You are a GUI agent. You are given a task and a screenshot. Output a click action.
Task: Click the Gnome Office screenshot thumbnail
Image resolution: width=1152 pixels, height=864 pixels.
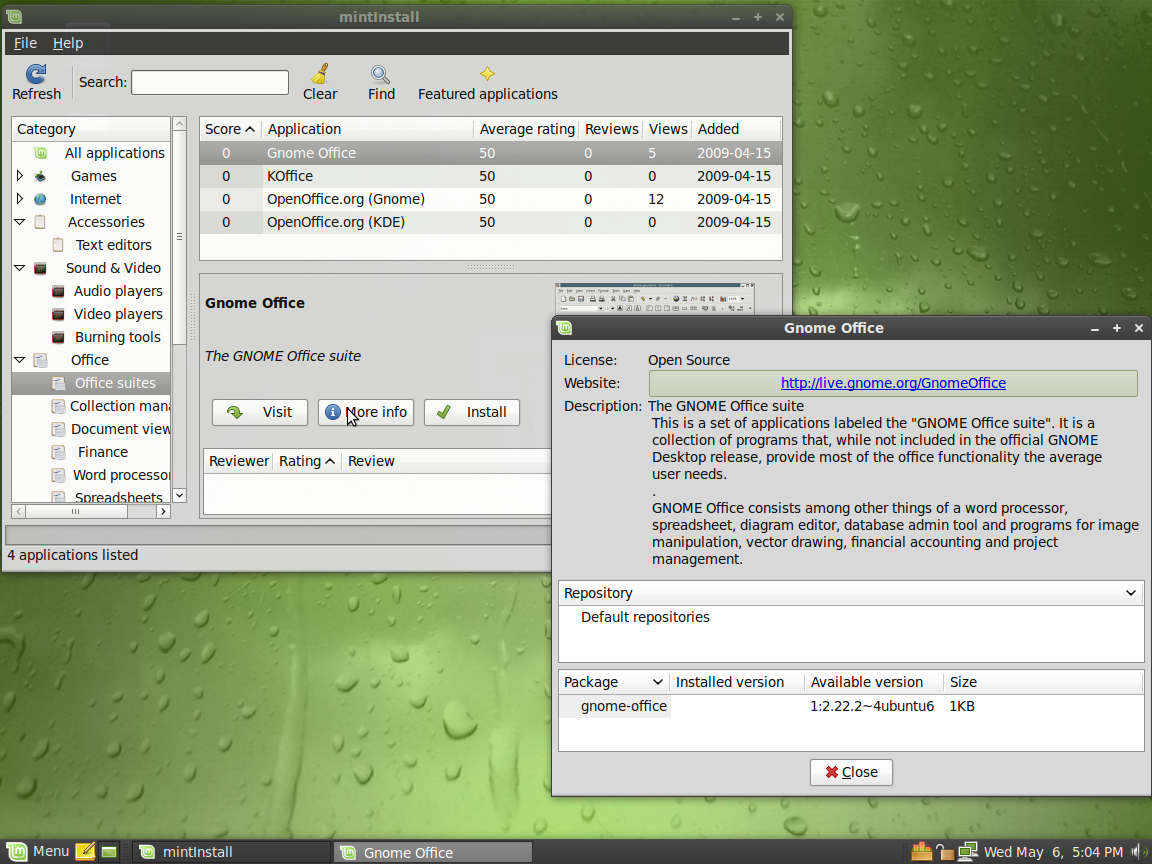(655, 298)
